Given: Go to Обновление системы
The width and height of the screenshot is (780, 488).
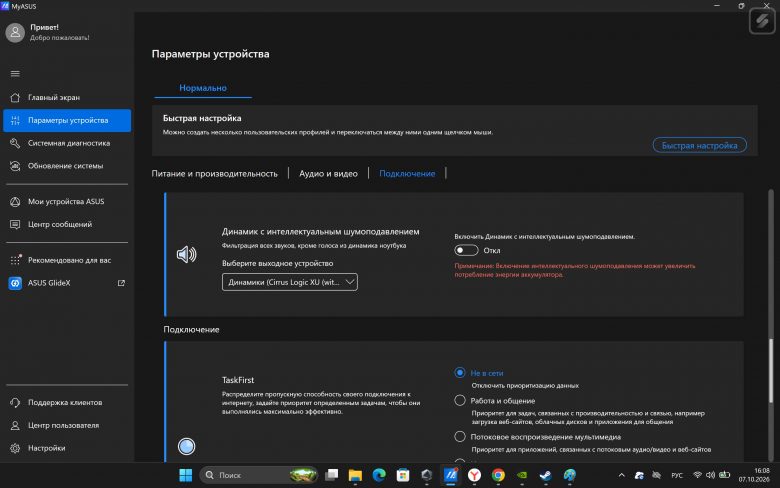Looking at the screenshot, I should (x=67, y=166).
